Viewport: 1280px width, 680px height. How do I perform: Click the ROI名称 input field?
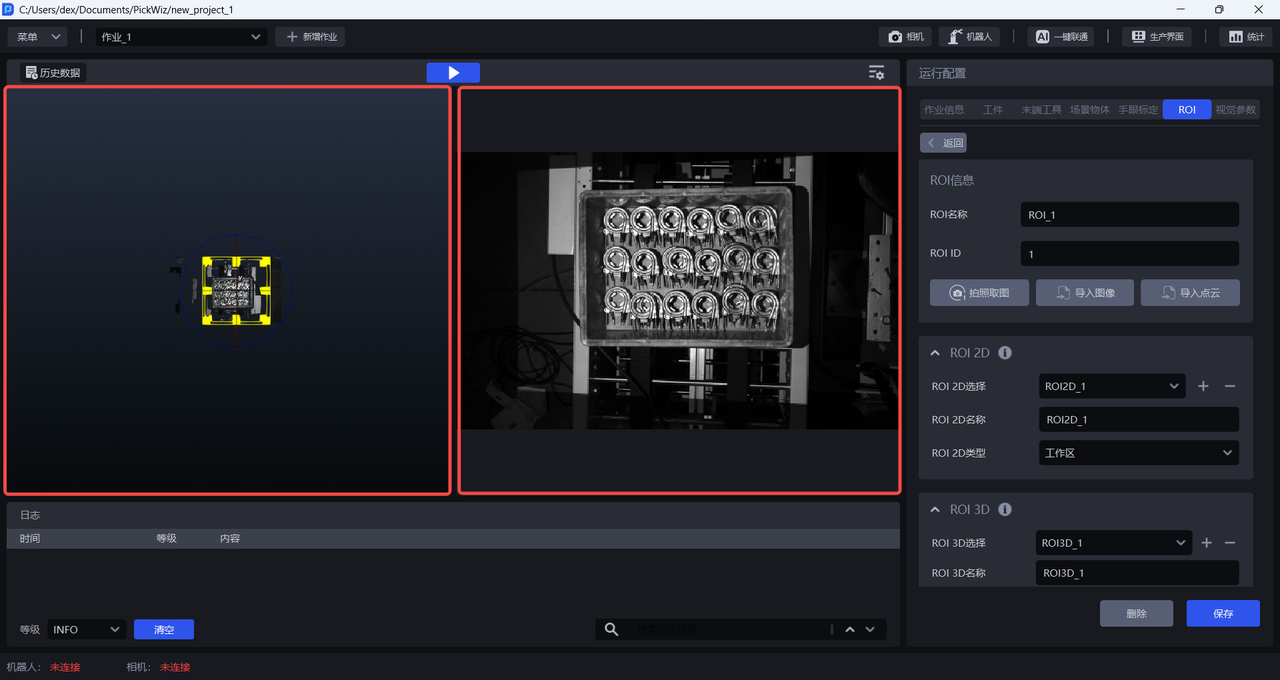pyautogui.click(x=1129, y=215)
